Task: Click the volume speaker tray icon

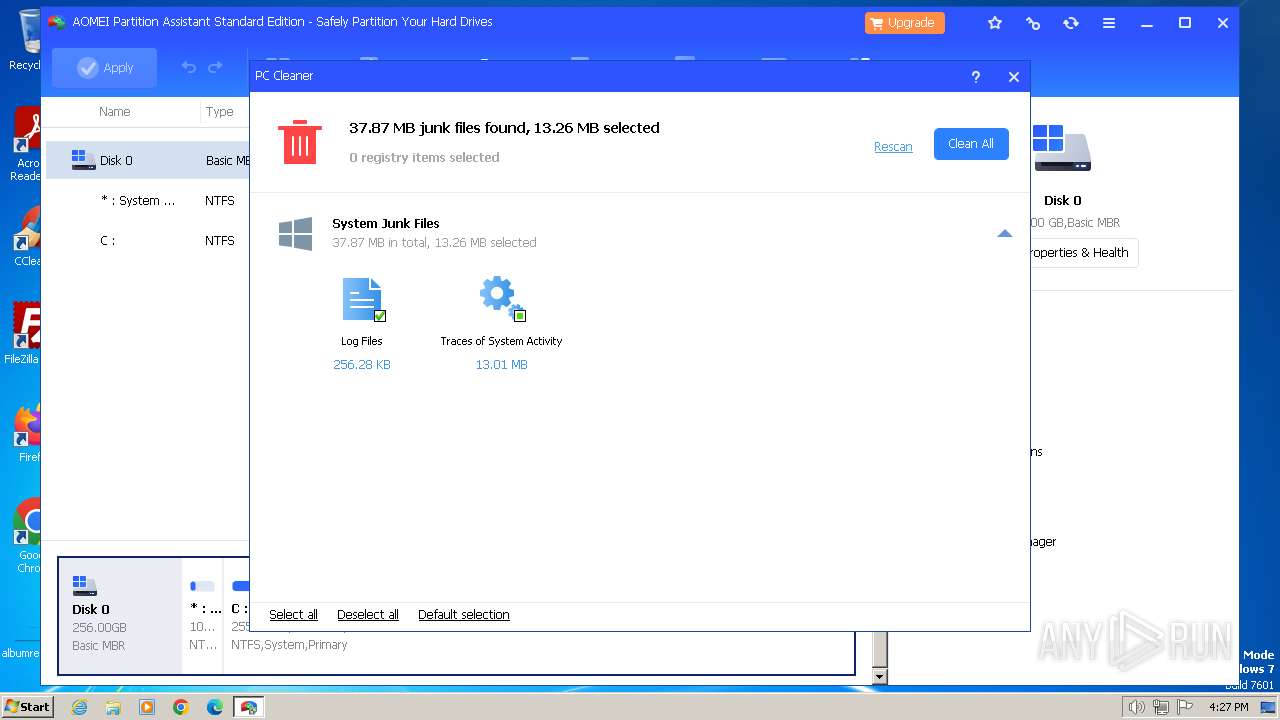Action: pos(1137,707)
